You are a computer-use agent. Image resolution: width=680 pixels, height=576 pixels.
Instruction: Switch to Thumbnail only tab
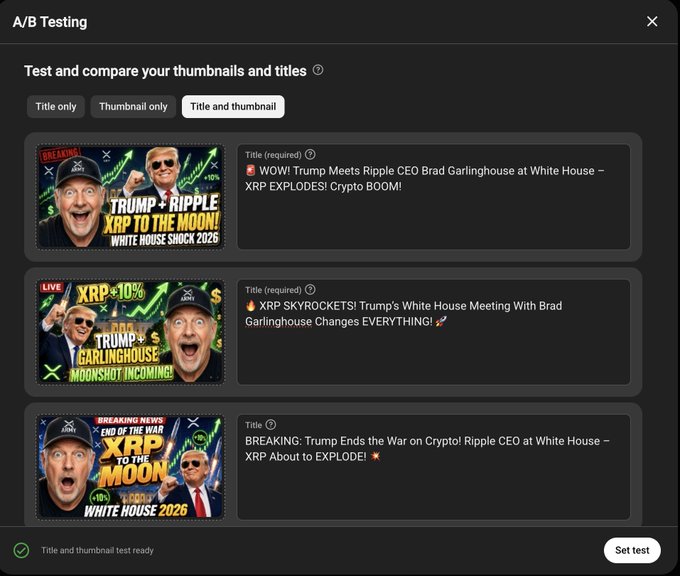point(133,107)
